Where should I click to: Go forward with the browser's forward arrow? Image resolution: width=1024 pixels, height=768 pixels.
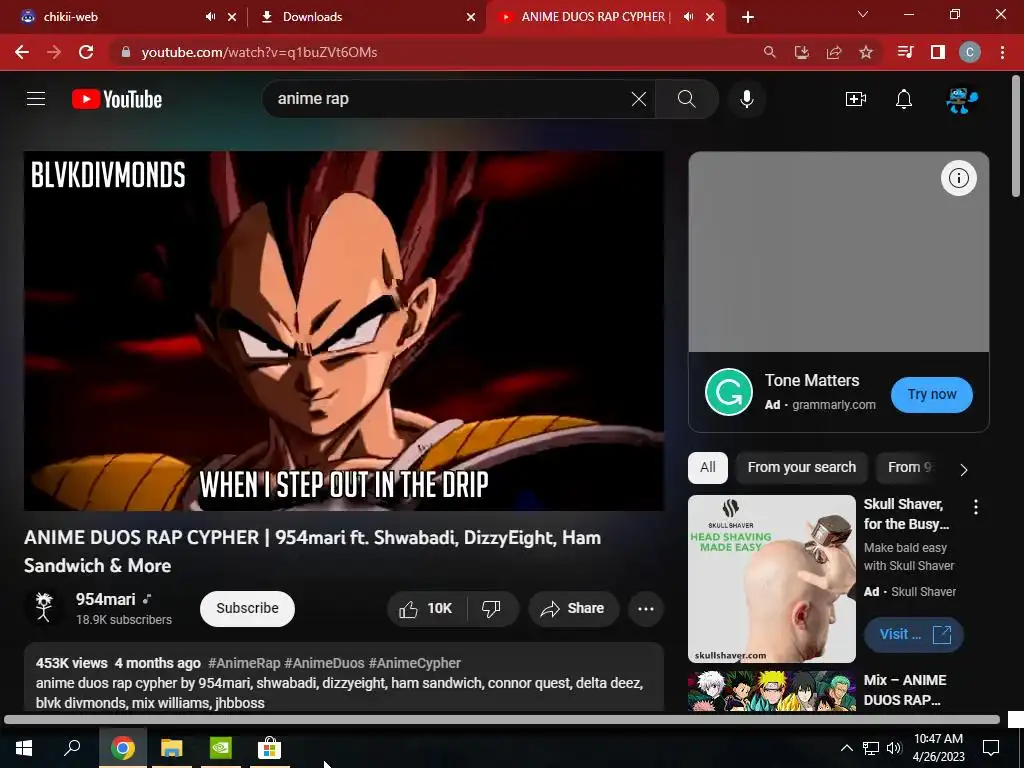pyautogui.click(x=54, y=52)
